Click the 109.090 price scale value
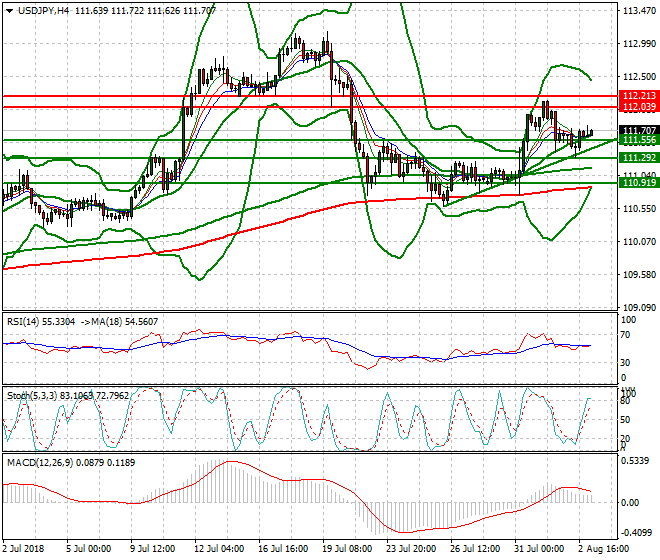Screen dimensions: 660x560 click(x=639, y=308)
